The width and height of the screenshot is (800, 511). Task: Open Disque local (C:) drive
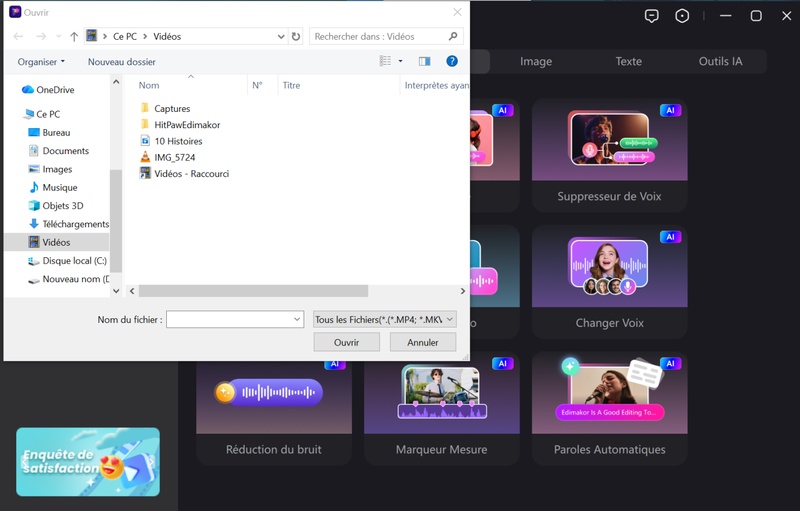(x=67, y=261)
